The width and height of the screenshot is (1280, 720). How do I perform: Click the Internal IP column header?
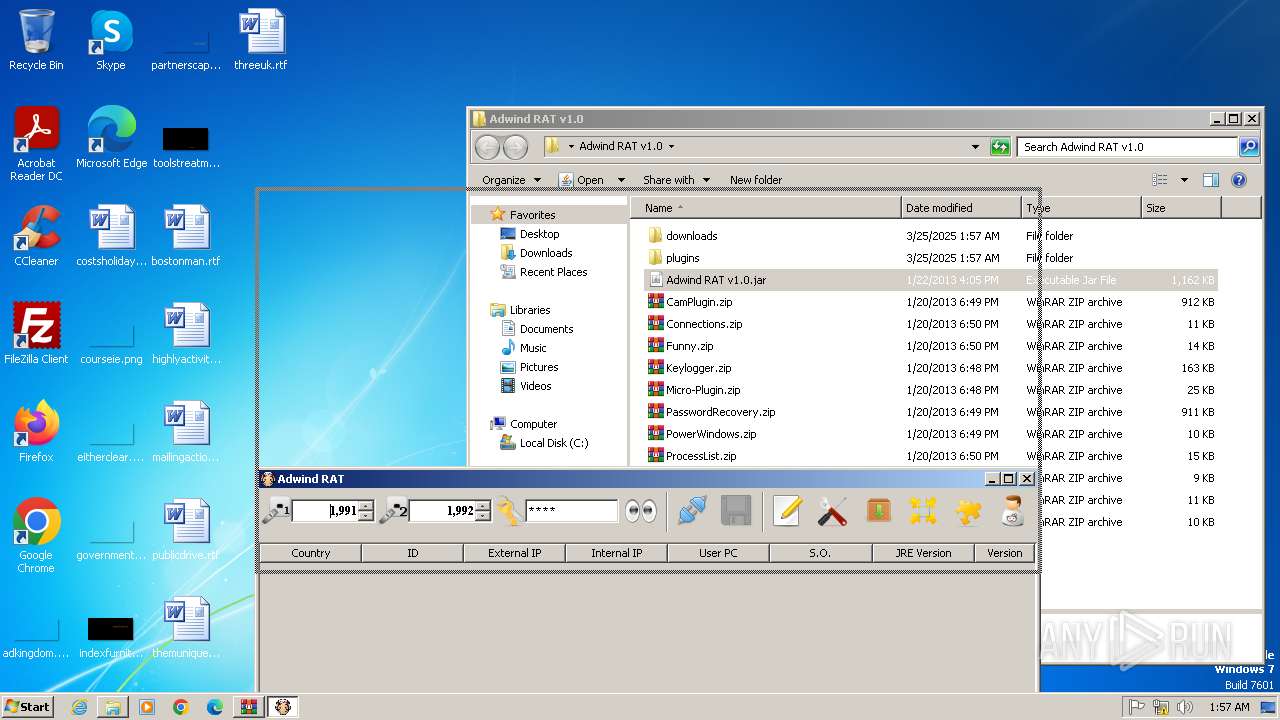[x=617, y=553]
